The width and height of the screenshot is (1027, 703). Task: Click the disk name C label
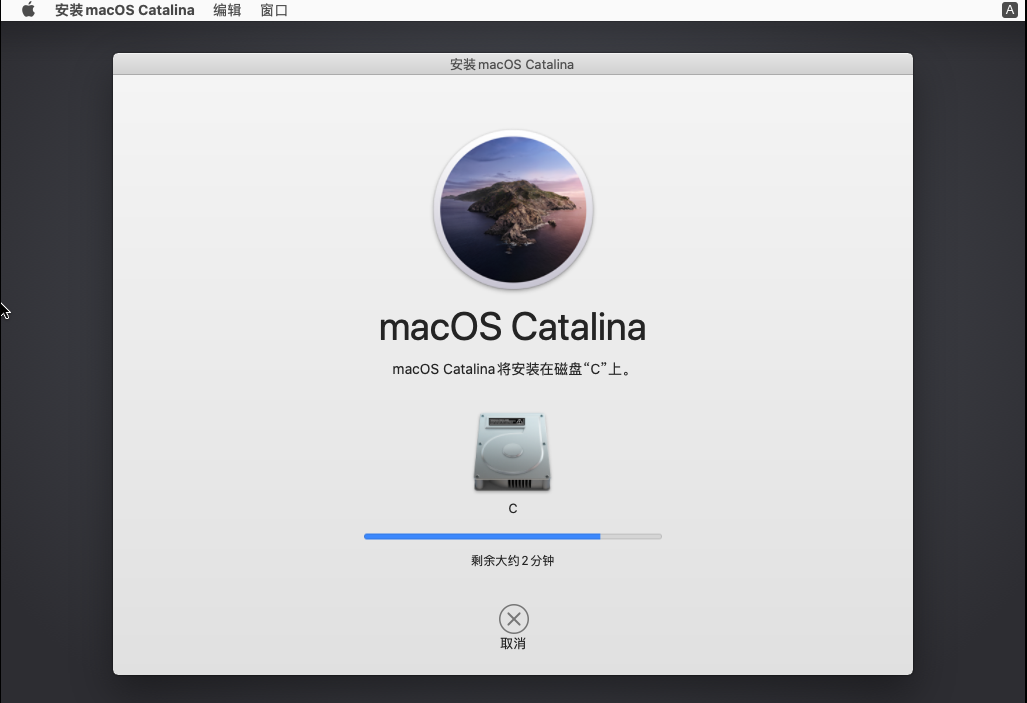pyautogui.click(x=513, y=508)
